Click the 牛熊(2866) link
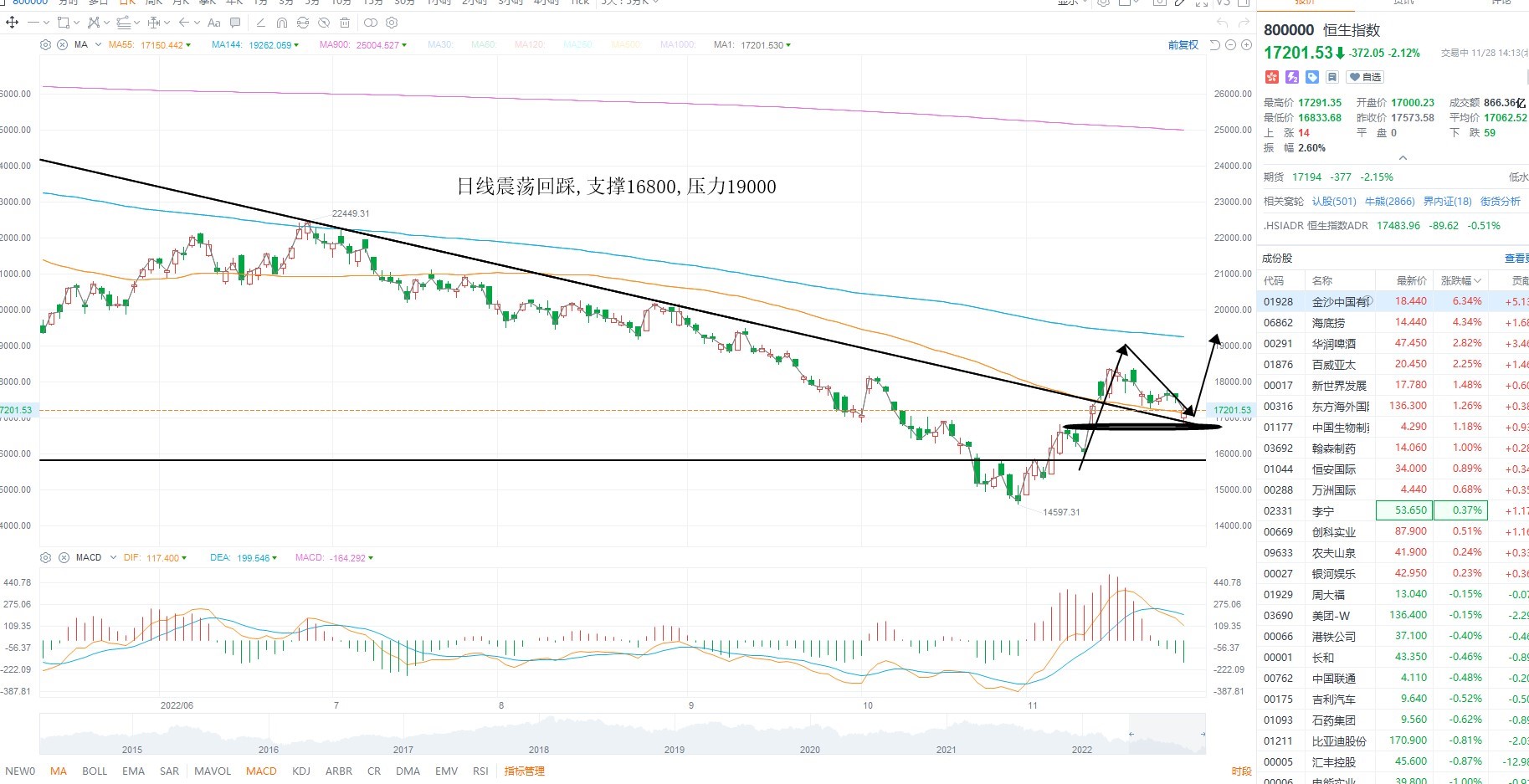 pyautogui.click(x=1389, y=201)
